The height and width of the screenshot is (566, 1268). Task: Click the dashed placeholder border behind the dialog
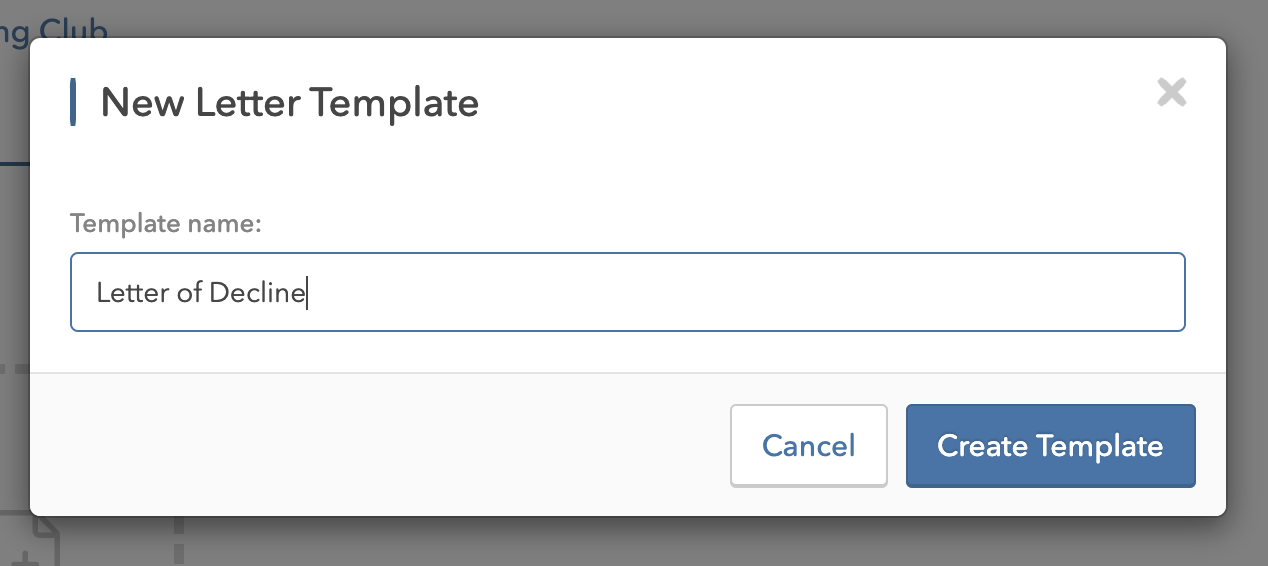point(181,541)
